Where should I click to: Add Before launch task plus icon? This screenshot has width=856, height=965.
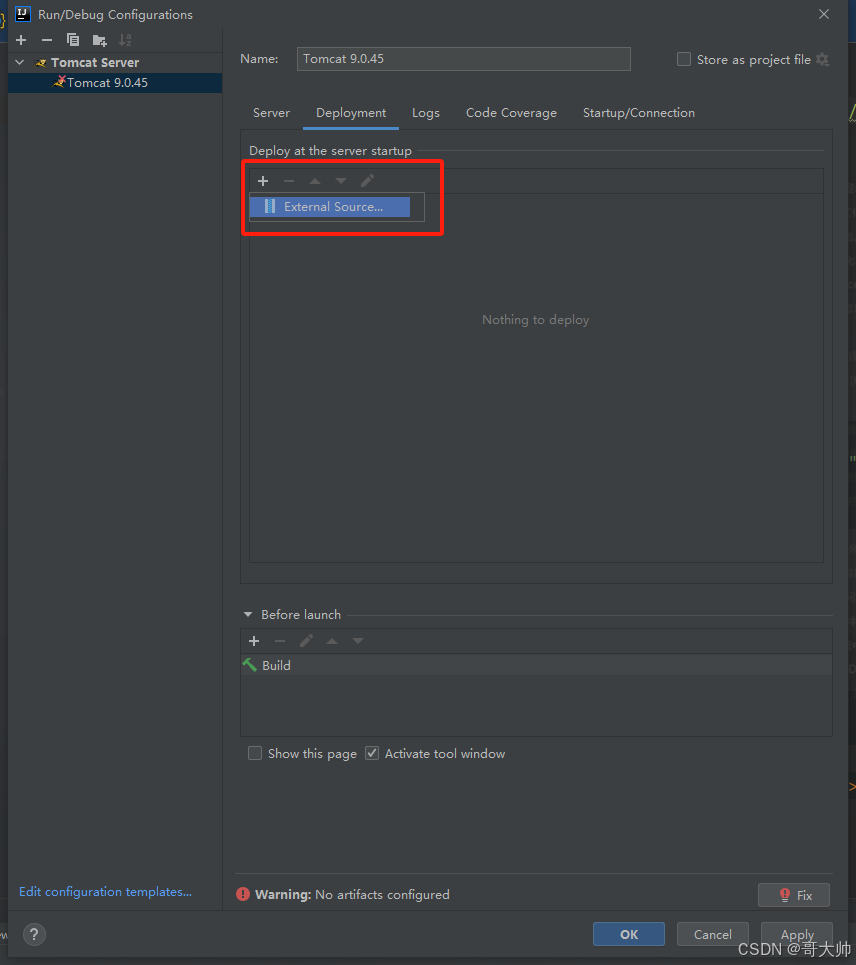pyautogui.click(x=254, y=641)
